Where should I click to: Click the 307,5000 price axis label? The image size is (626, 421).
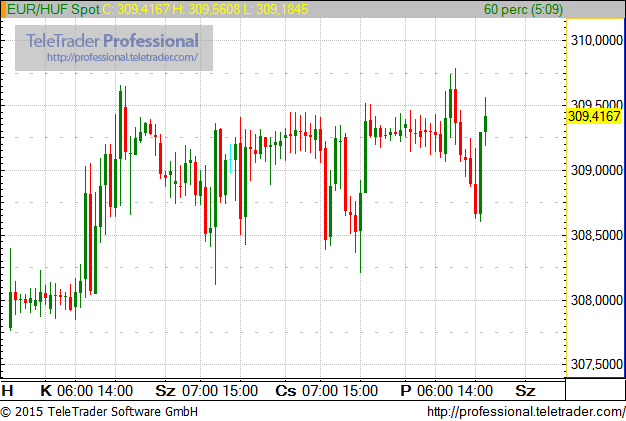(597, 364)
